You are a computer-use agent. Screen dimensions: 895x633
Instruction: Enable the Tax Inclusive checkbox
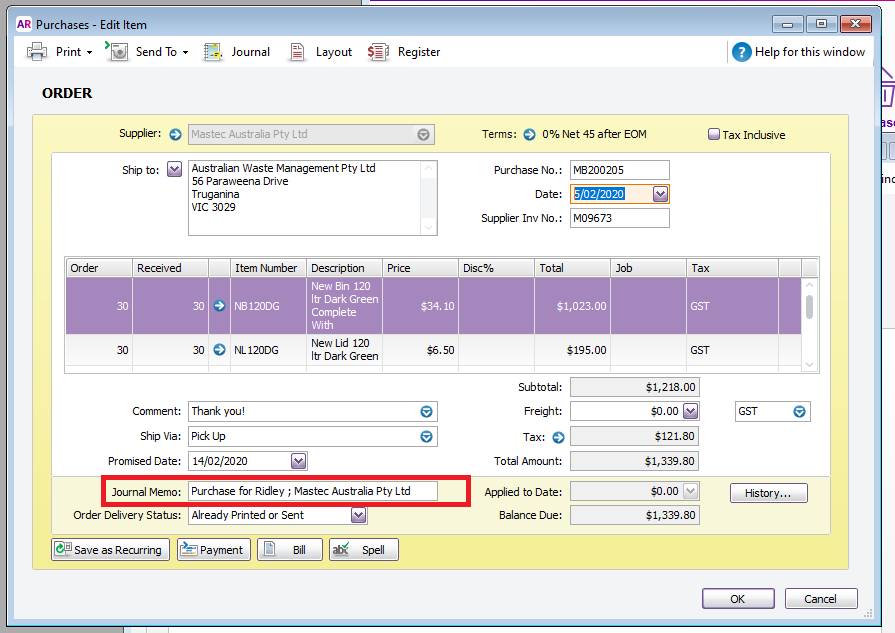click(713, 134)
